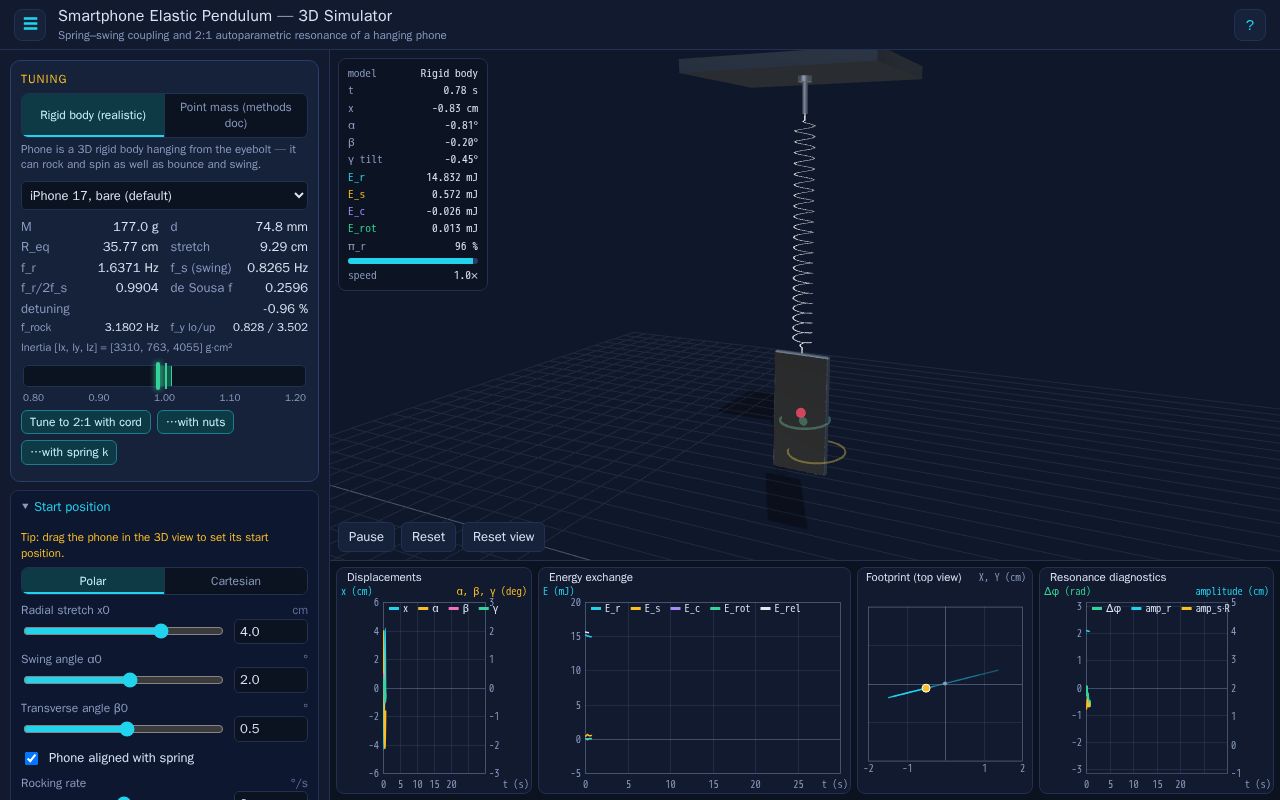Open the help question mark button

pos(1250,25)
